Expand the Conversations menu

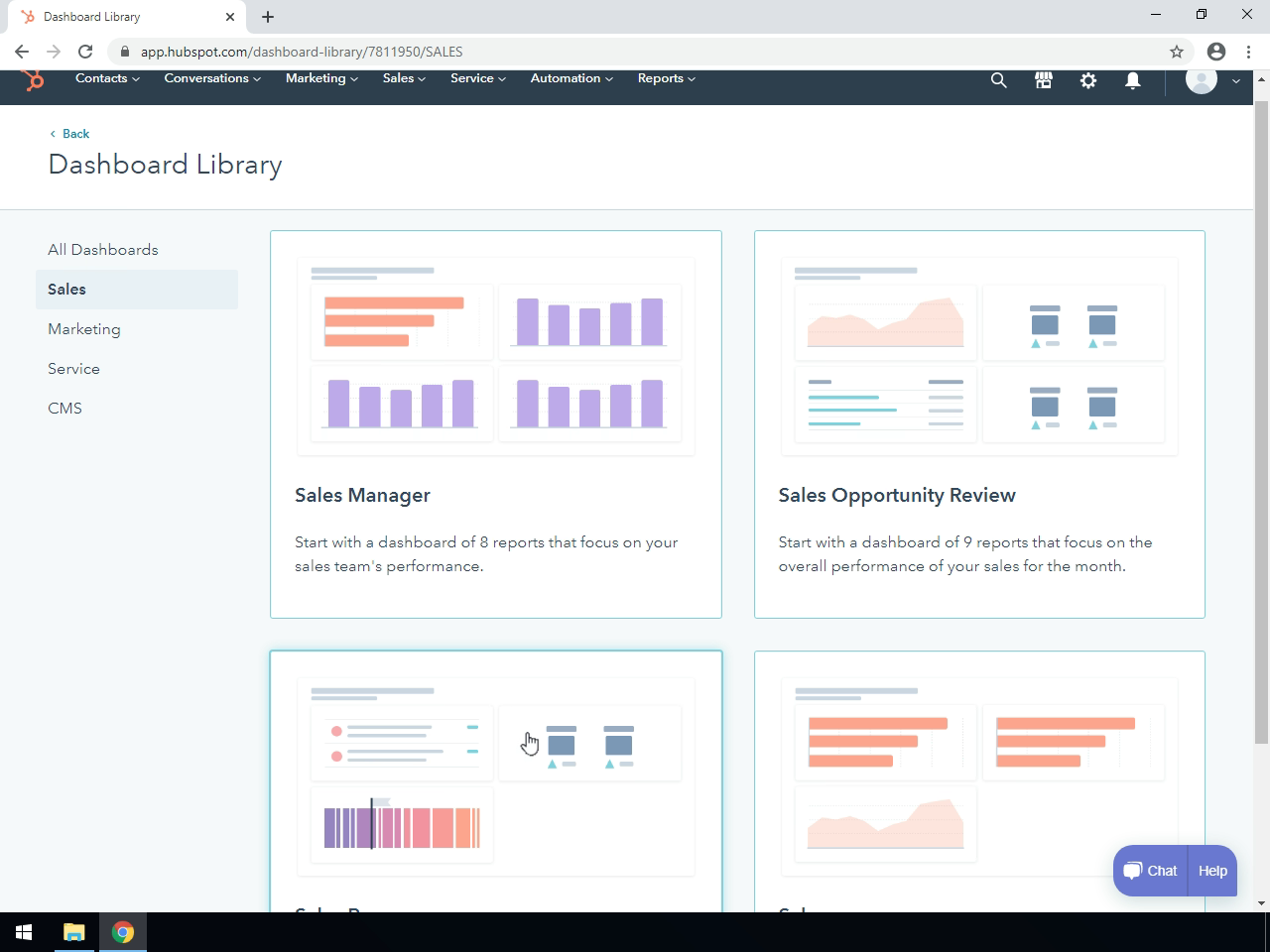pos(212,78)
